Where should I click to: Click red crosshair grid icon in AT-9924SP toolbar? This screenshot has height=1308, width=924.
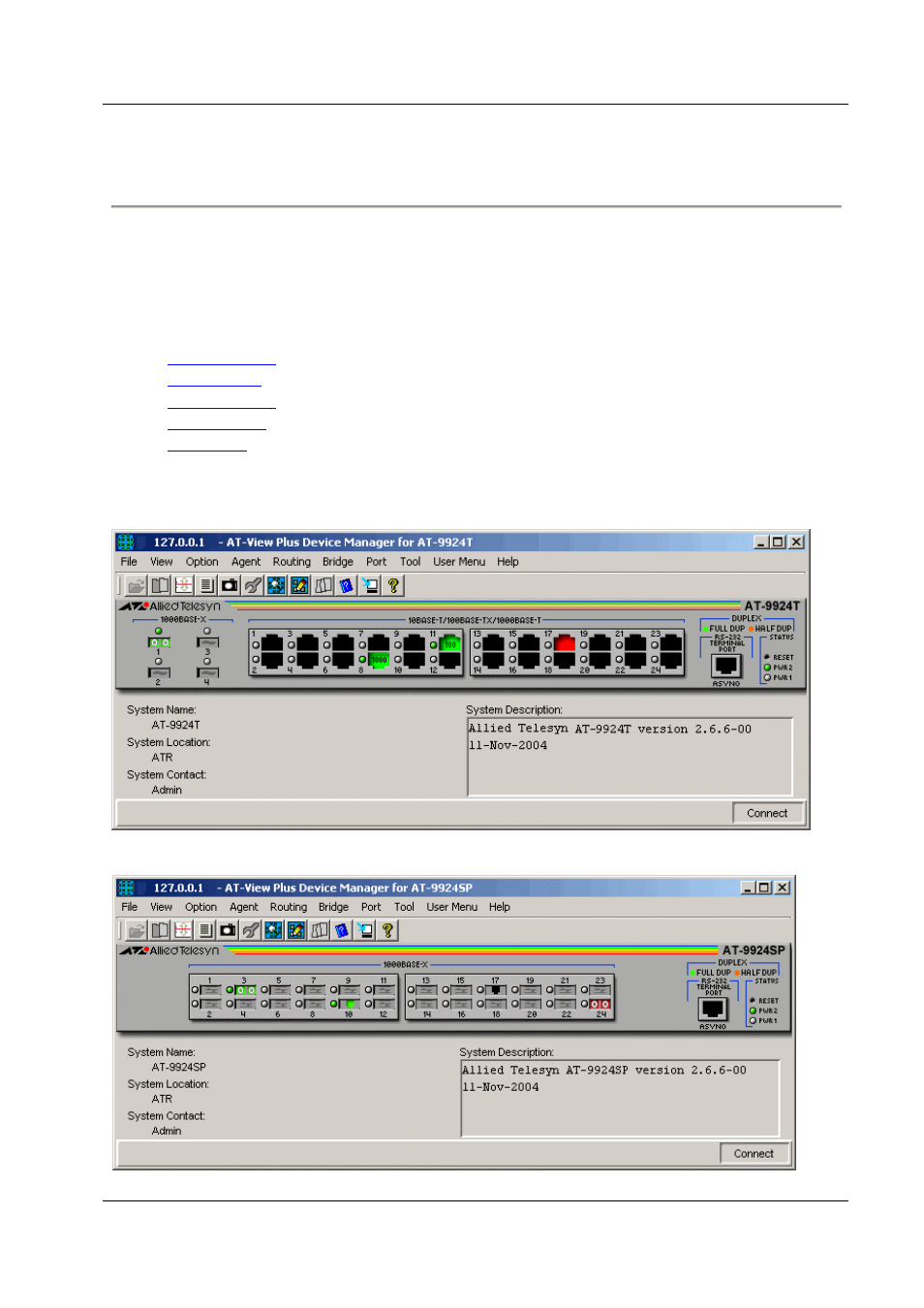[182, 930]
